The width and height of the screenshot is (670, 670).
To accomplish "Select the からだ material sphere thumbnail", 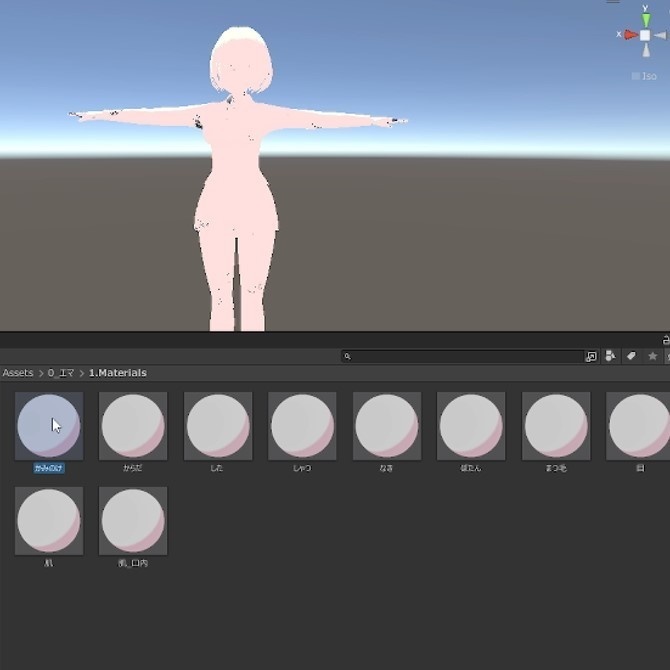I will [133, 426].
